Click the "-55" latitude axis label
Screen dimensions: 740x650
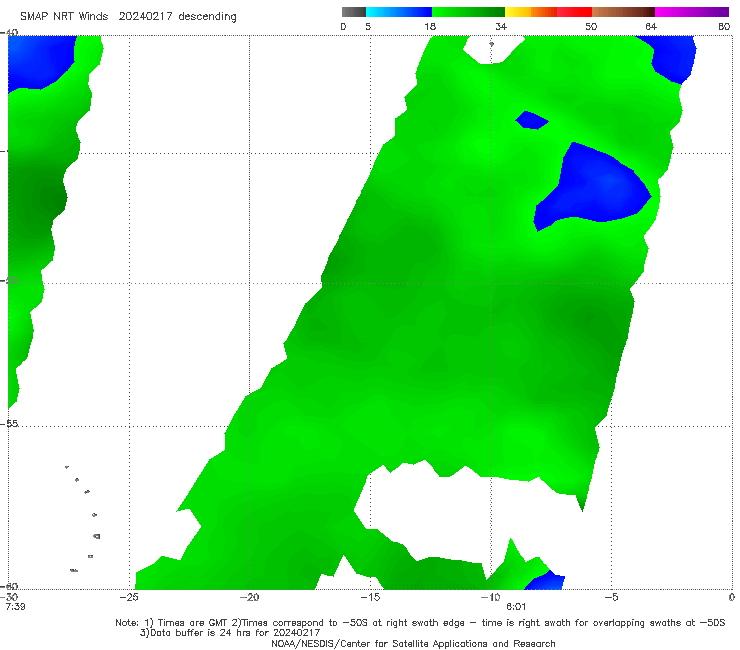coord(9,423)
